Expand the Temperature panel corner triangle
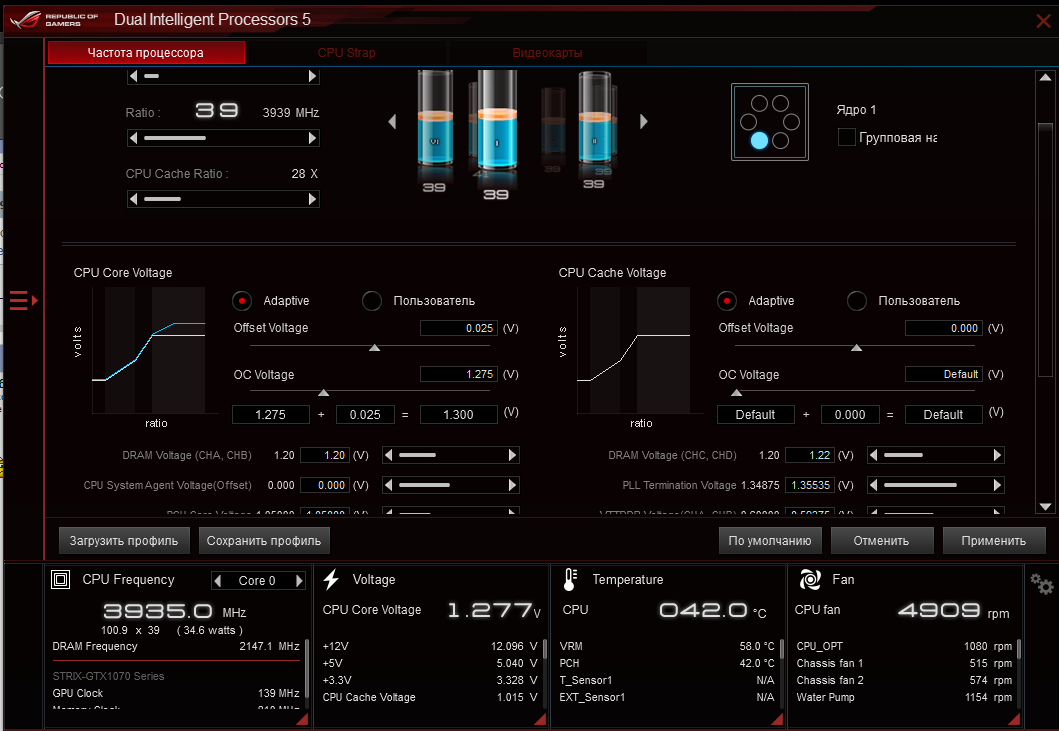The width and height of the screenshot is (1059, 731). pos(777,720)
